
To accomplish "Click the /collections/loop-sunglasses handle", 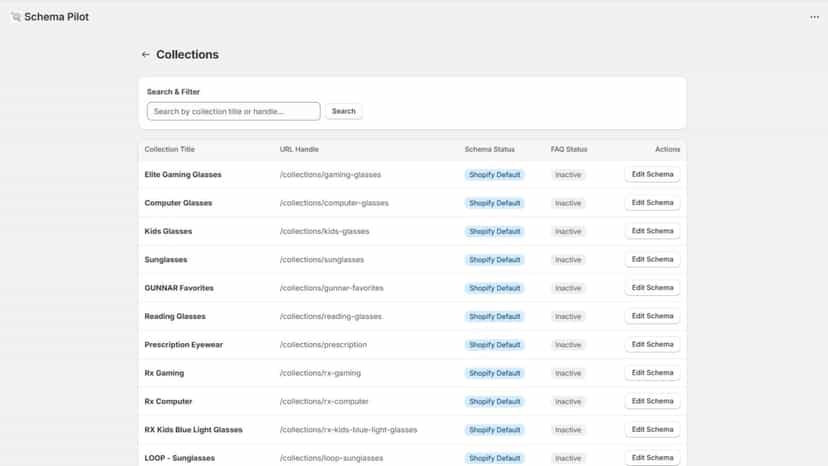I will tap(331, 458).
